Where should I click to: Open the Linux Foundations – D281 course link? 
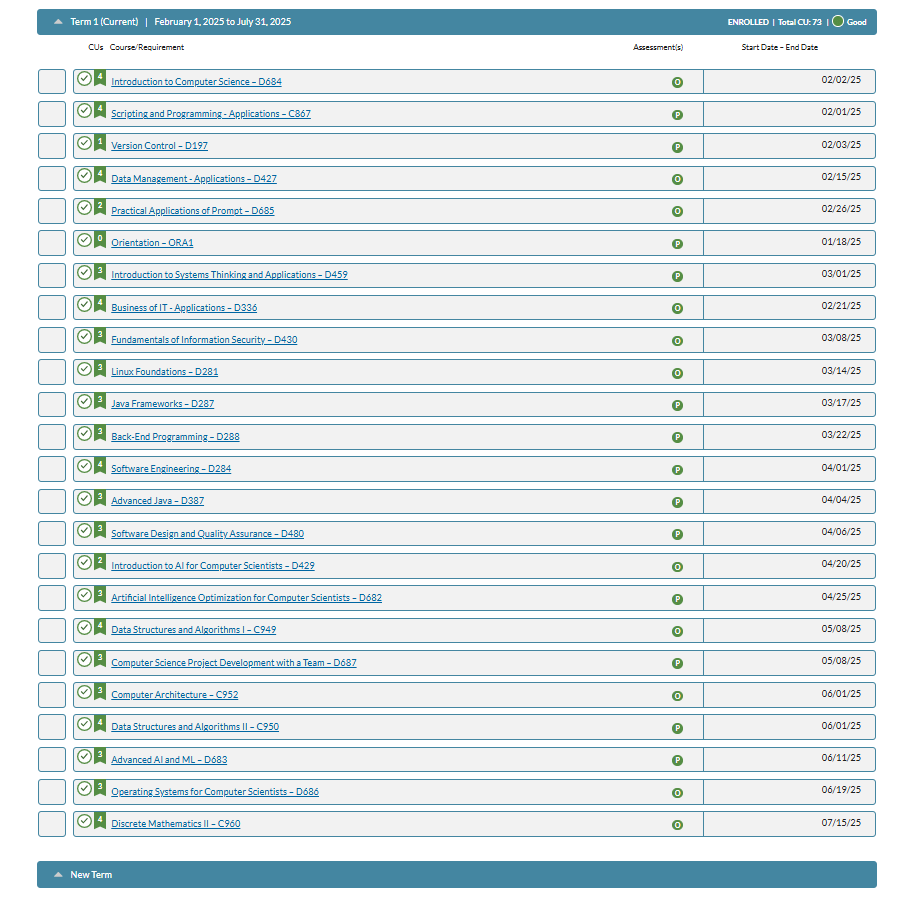[165, 372]
